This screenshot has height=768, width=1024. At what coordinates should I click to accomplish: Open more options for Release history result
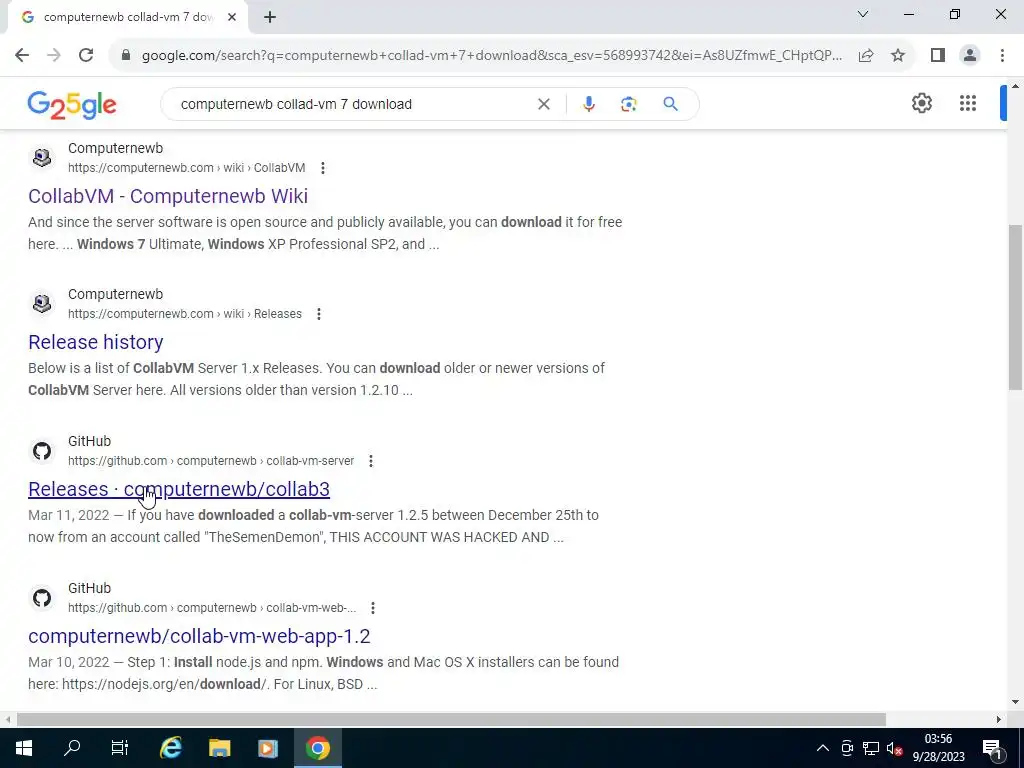(319, 314)
